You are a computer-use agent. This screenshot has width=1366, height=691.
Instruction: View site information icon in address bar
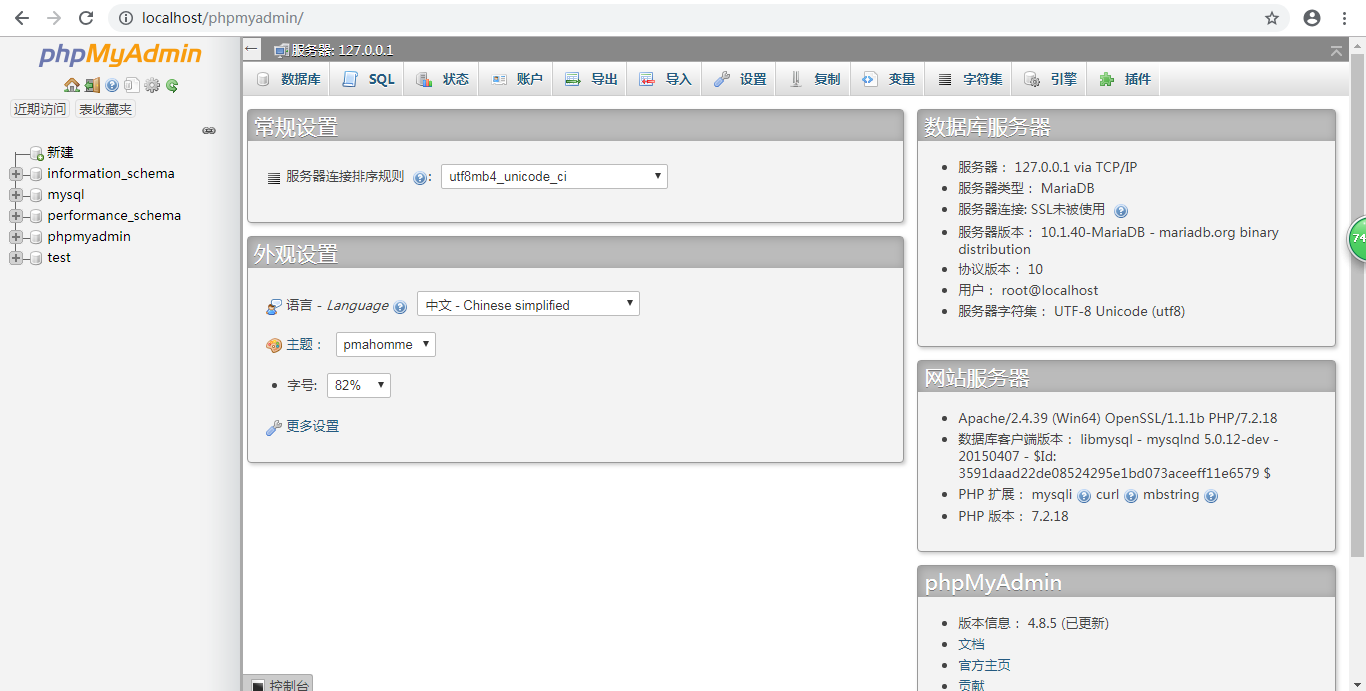[x=124, y=18]
